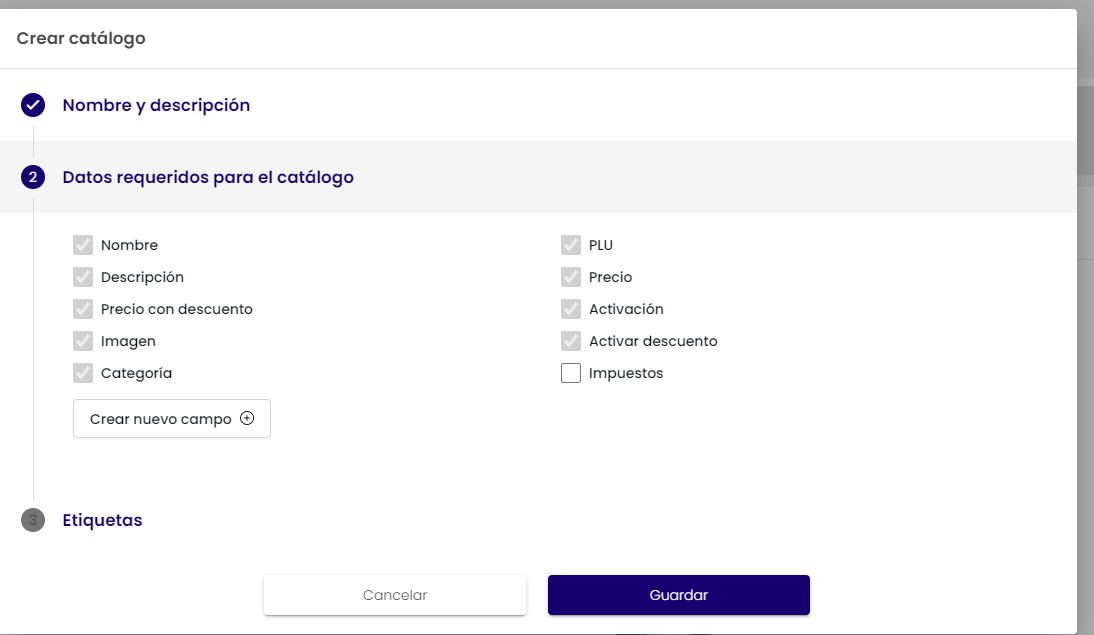1094x635 pixels.
Task: Toggle the Categoría checkbox
Action: point(83,373)
